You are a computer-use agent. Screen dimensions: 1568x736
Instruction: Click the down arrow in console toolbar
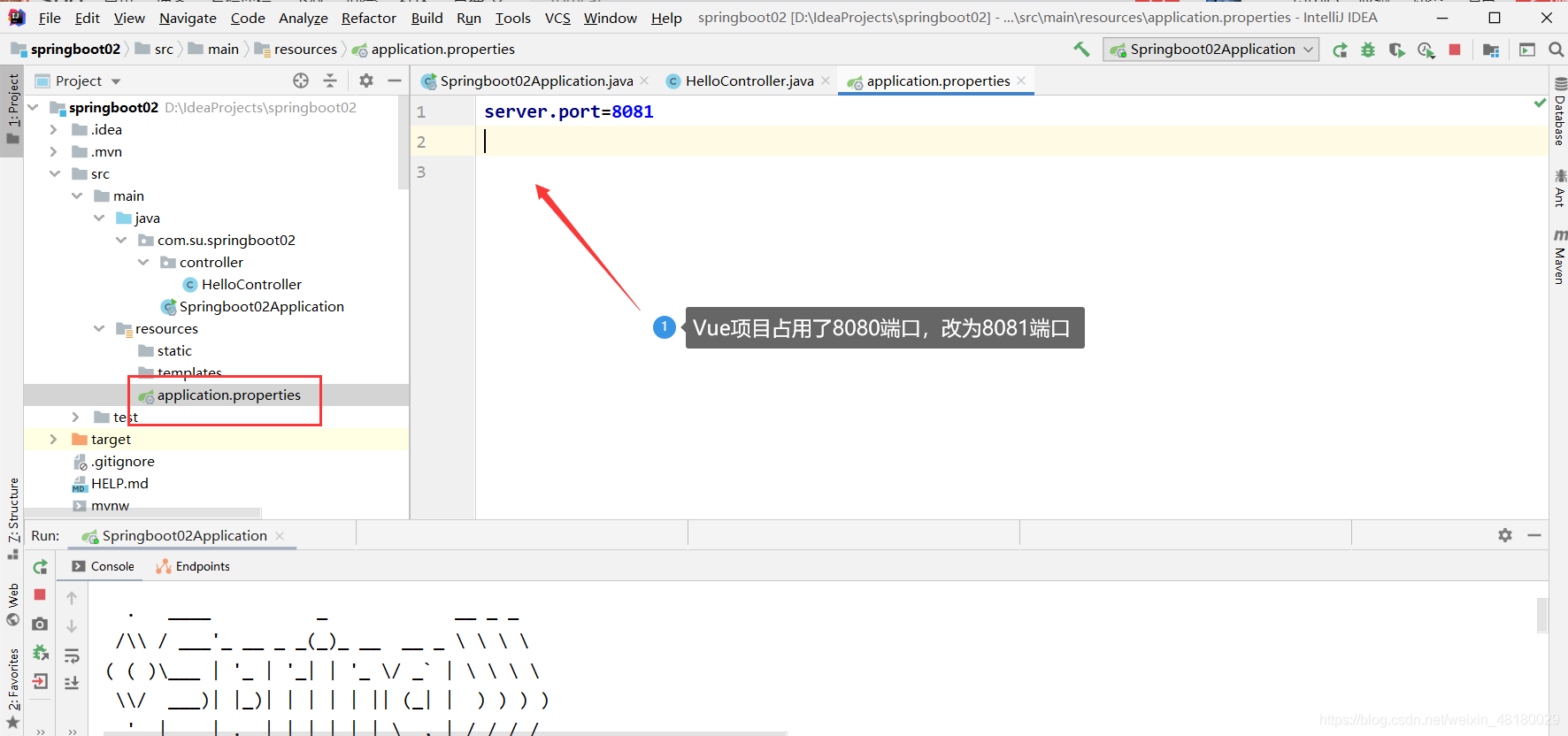(x=72, y=625)
